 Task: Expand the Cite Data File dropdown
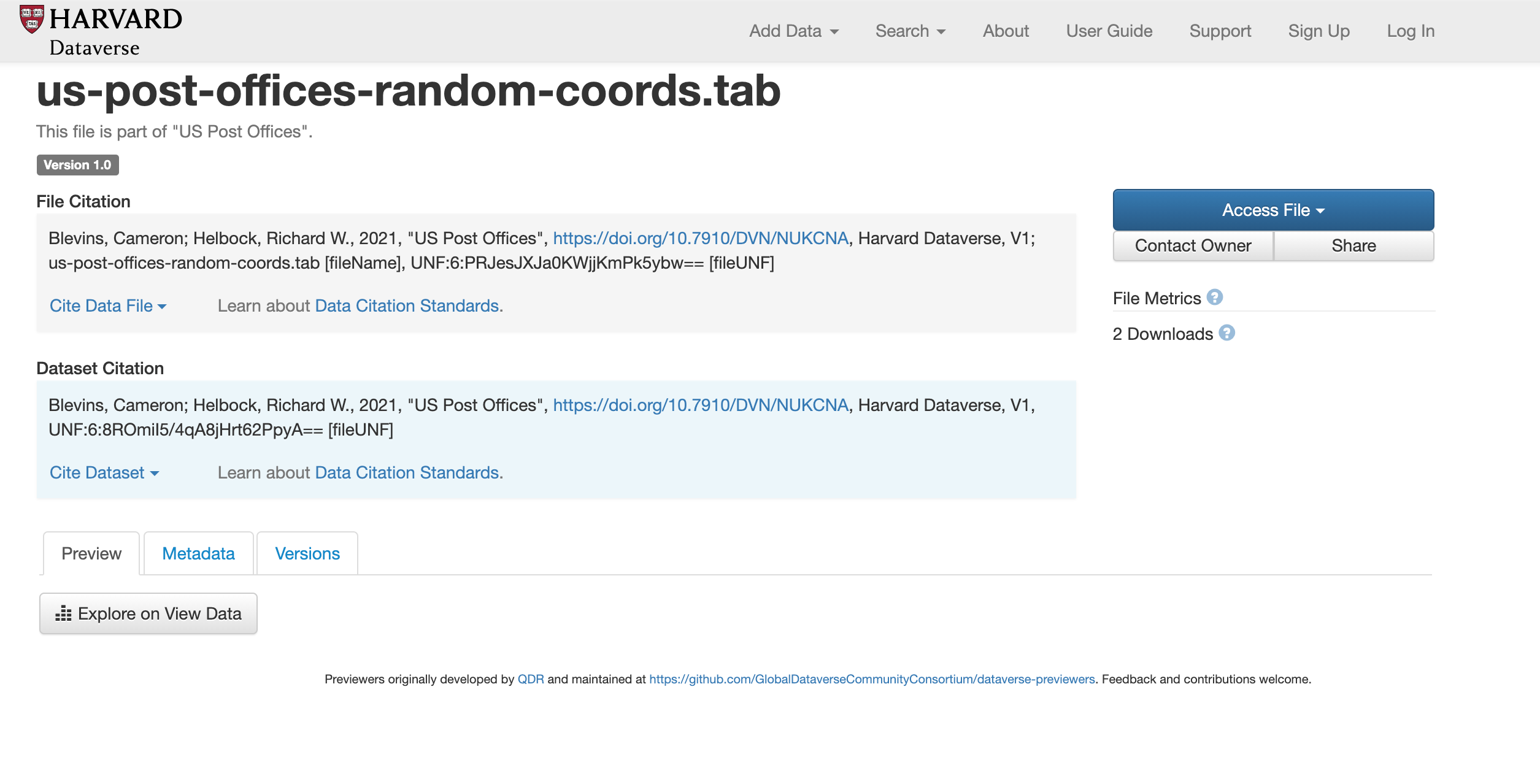point(108,306)
